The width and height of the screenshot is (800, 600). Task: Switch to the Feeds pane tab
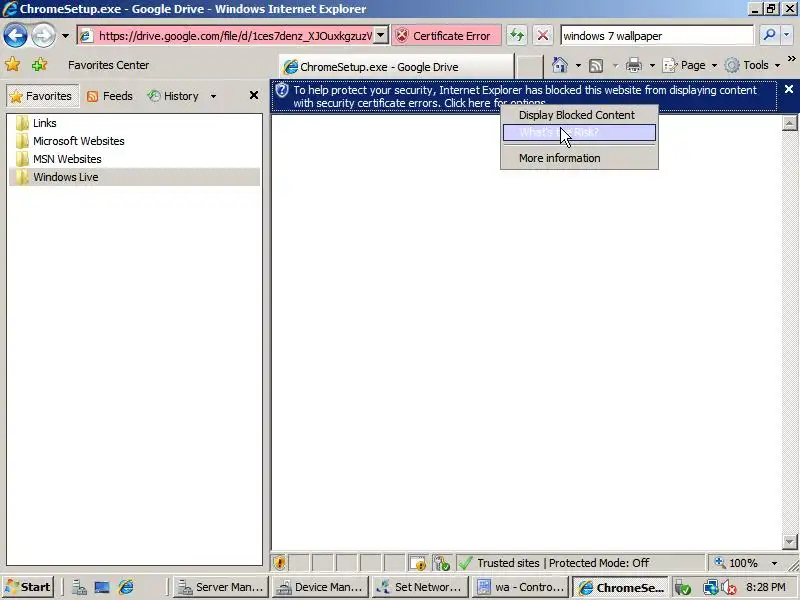point(110,96)
